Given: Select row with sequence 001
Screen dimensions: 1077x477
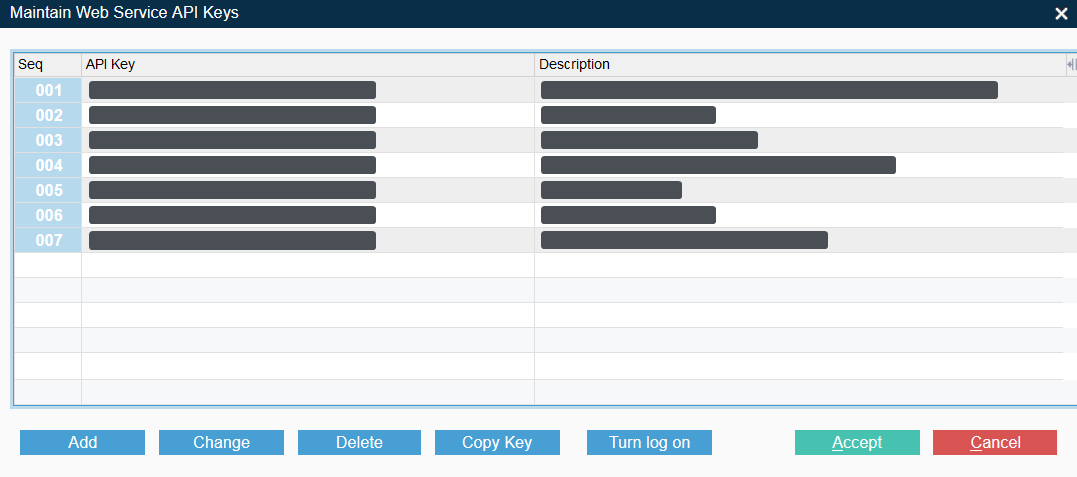Looking at the screenshot, I should (48, 90).
